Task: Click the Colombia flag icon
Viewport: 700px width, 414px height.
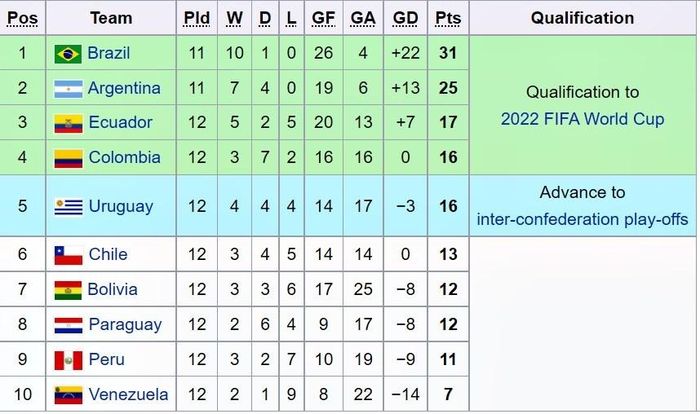Action: point(68,159)
